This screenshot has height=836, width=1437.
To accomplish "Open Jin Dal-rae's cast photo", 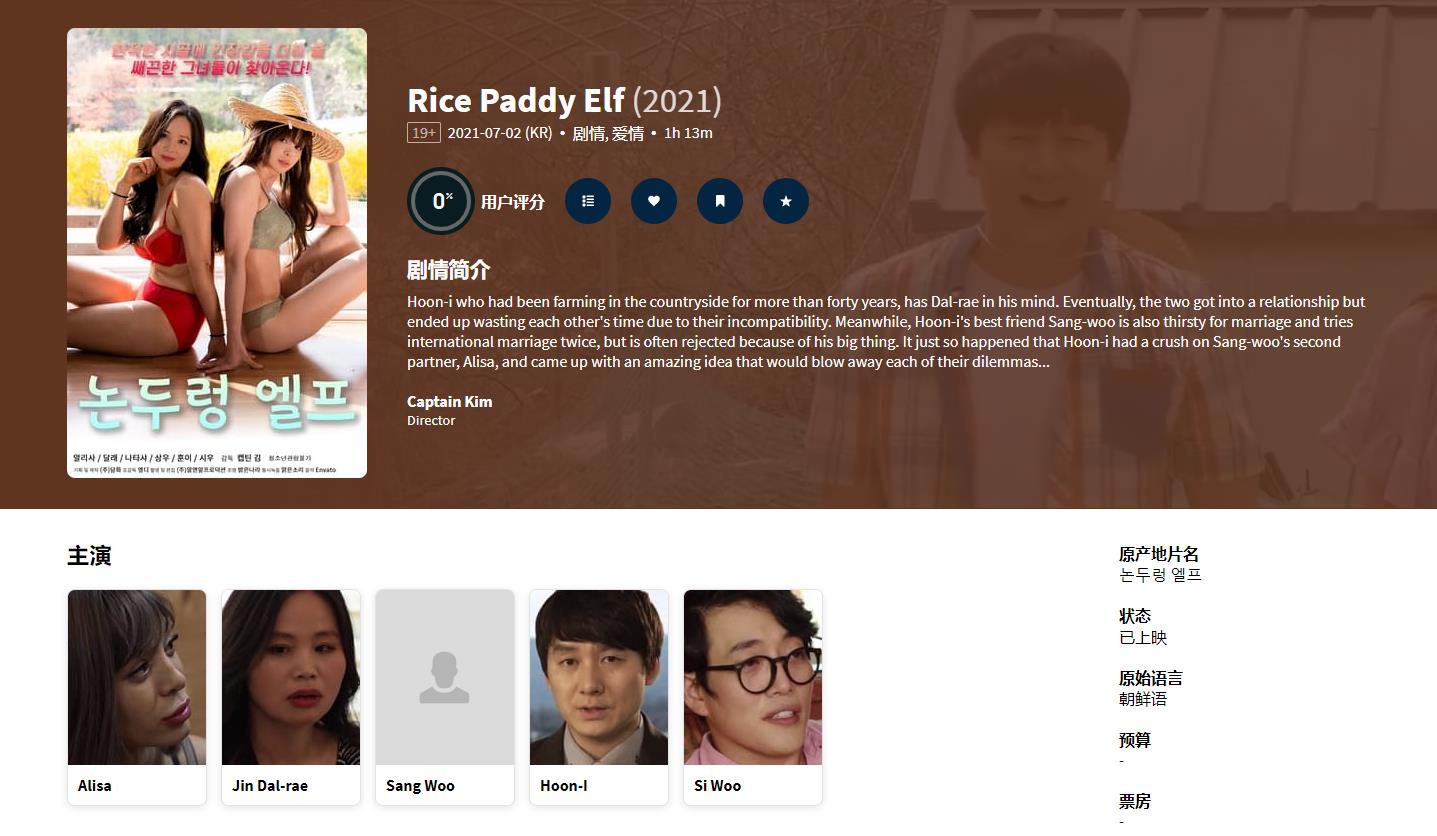I will click(x=291, y=677).
